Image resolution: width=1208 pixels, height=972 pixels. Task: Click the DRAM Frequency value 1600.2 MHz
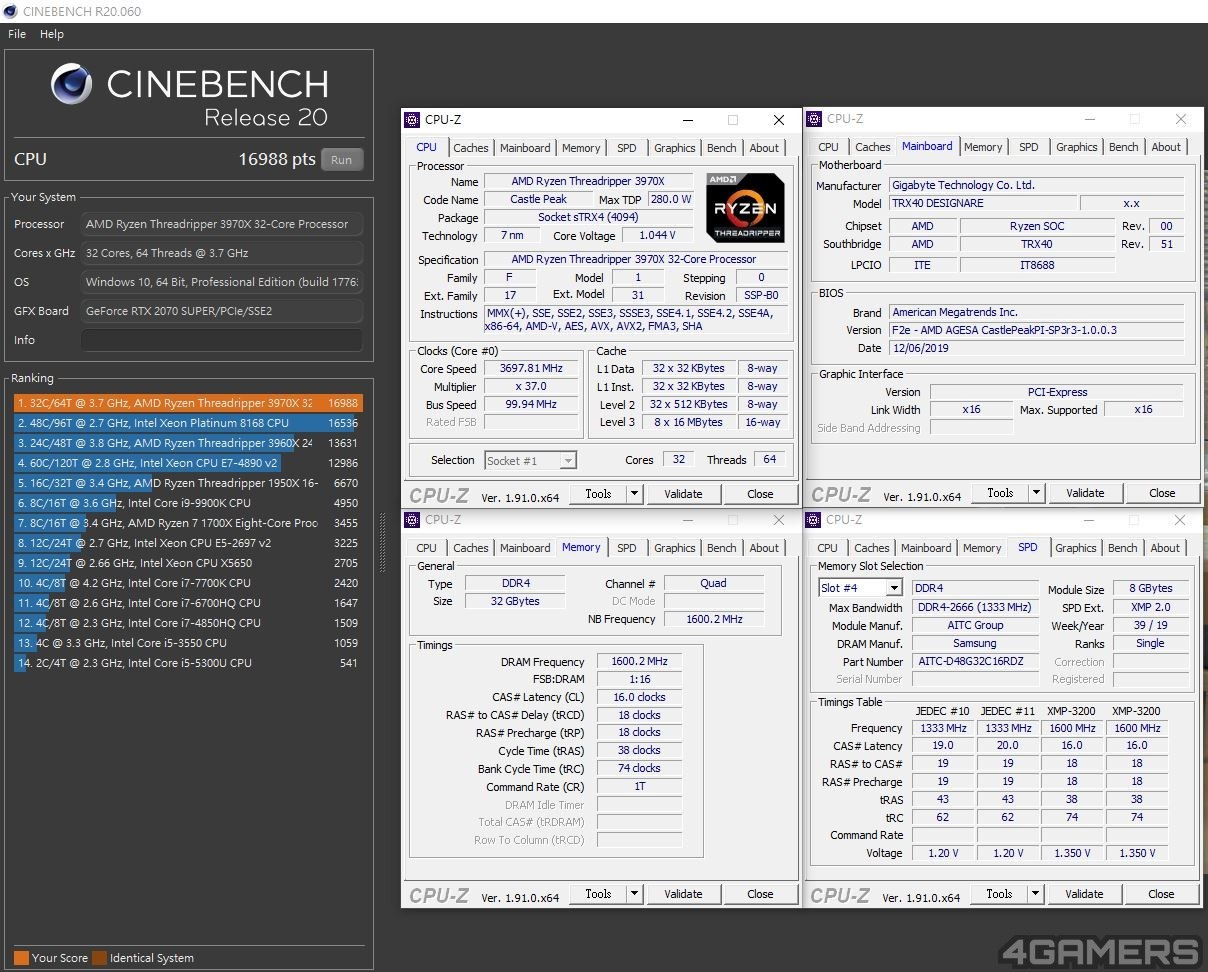(640, 662)
